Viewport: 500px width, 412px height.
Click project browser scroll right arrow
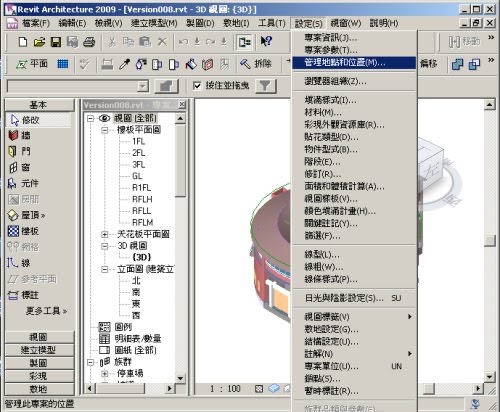[170, 388]
